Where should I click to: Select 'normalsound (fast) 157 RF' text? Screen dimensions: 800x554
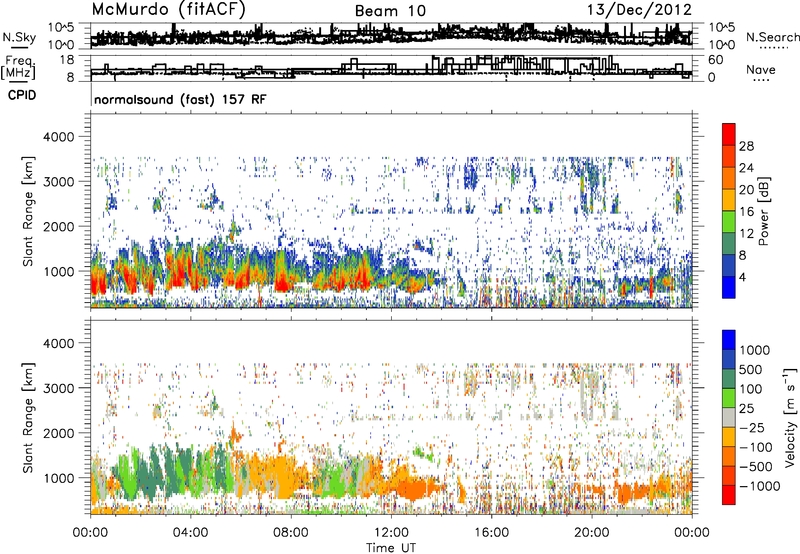pyautogui.click(x=180, y=99)
